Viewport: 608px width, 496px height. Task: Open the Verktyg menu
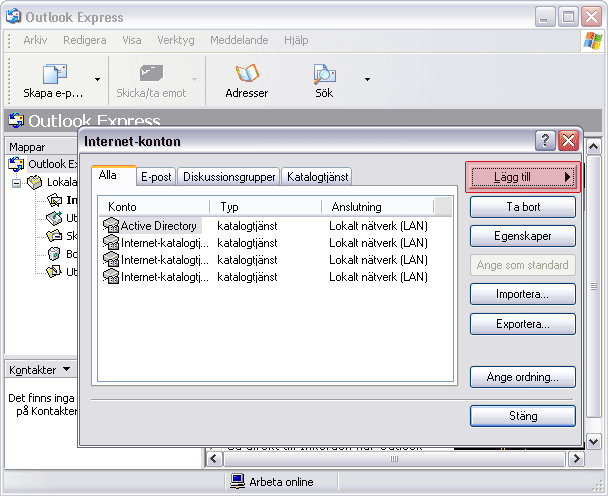click(x=175, y=41)
